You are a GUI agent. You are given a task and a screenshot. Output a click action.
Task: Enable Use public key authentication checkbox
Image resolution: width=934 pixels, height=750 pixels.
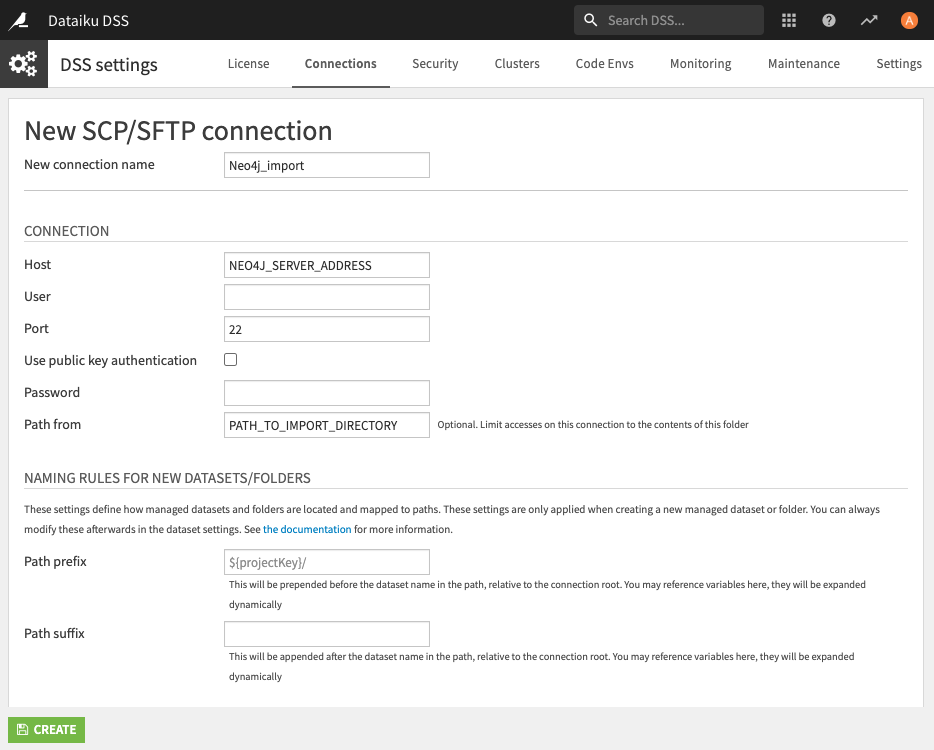click(231, 360)
